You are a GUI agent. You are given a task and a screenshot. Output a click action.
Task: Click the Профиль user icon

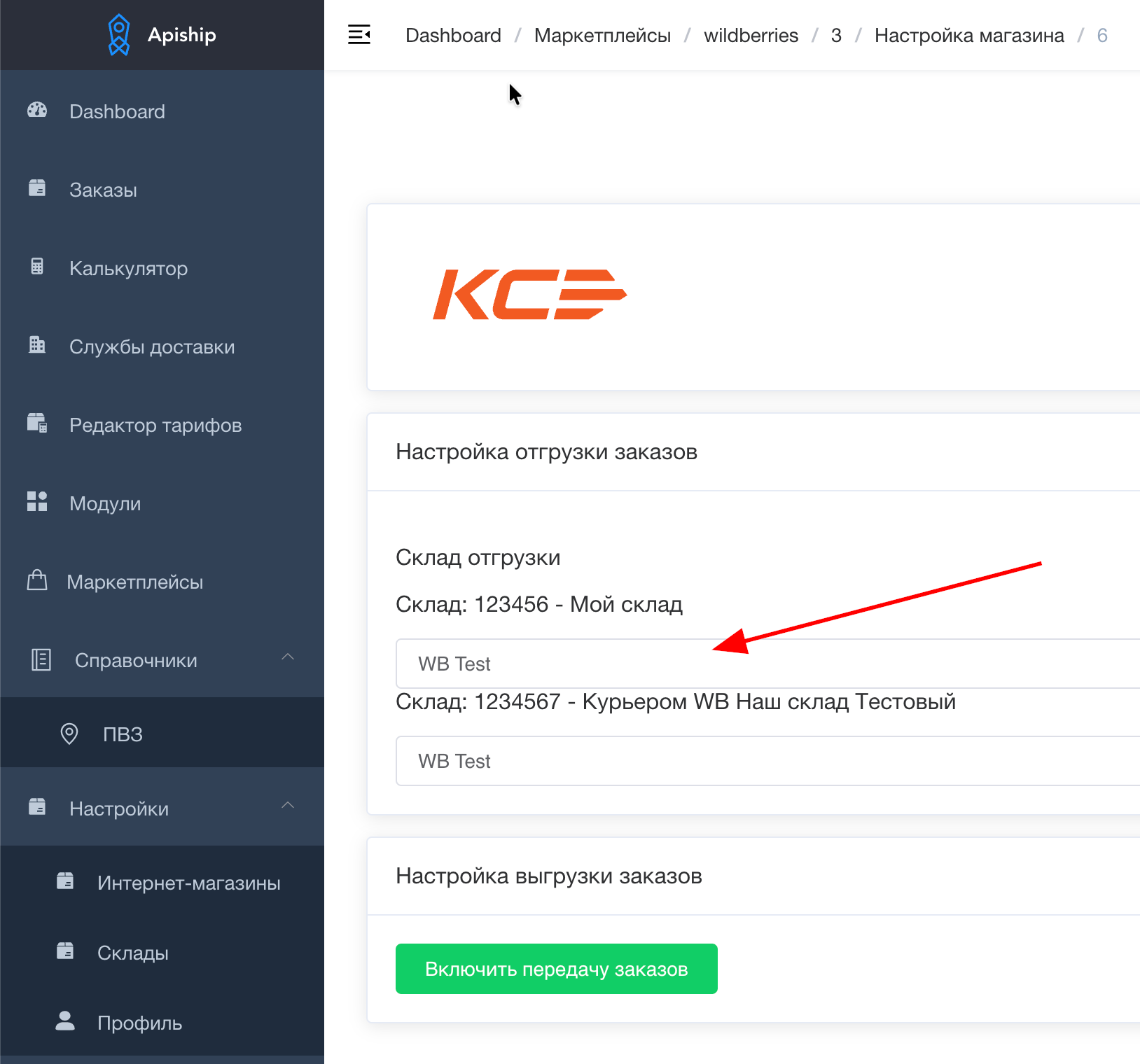pyautogui.click(x=65, y=1021)
